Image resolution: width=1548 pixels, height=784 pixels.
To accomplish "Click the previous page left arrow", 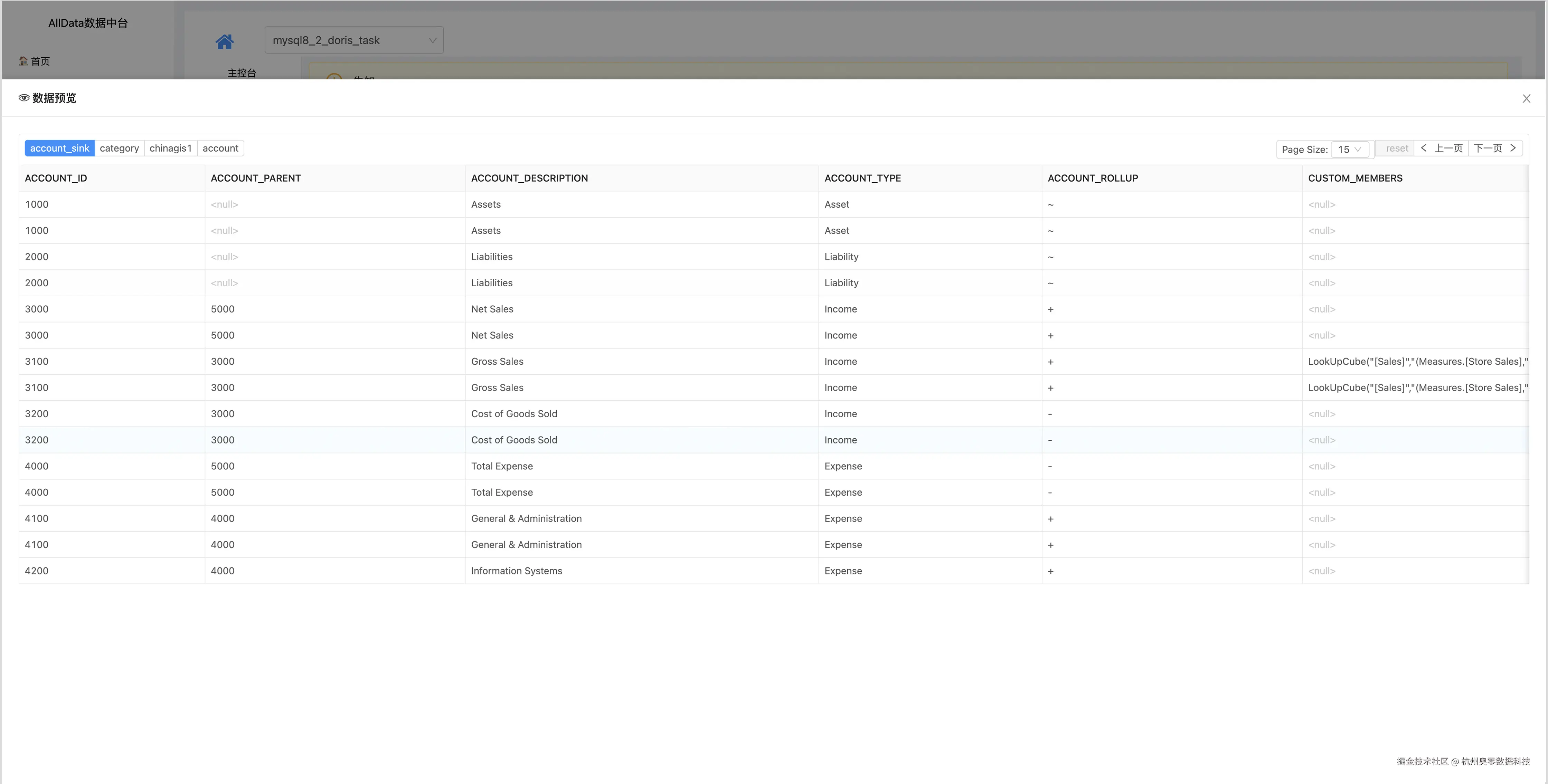I will [x=1424, y=148].
